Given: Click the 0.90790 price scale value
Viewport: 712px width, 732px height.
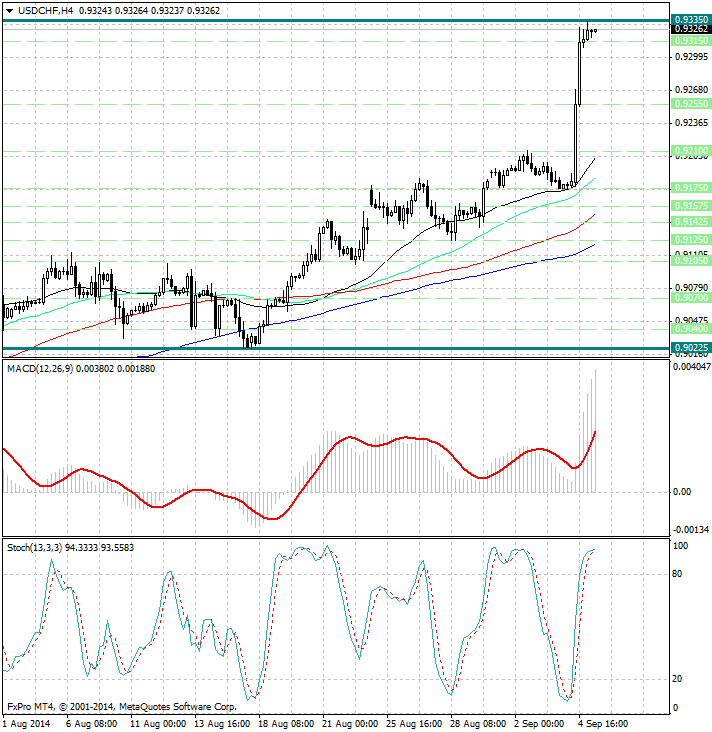Looking at the screenshot, I should 691,288.
